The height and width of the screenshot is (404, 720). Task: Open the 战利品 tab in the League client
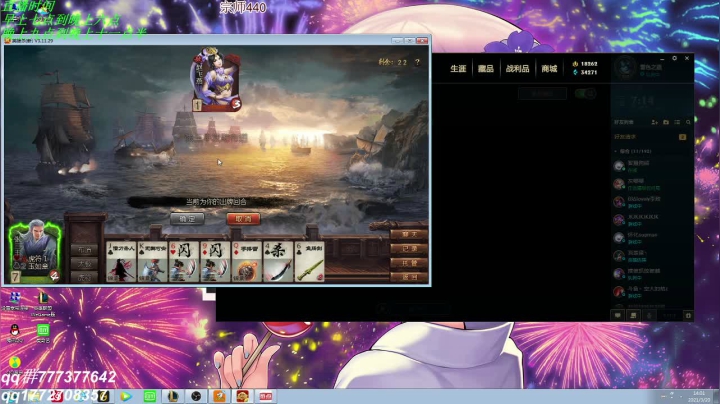517,69
